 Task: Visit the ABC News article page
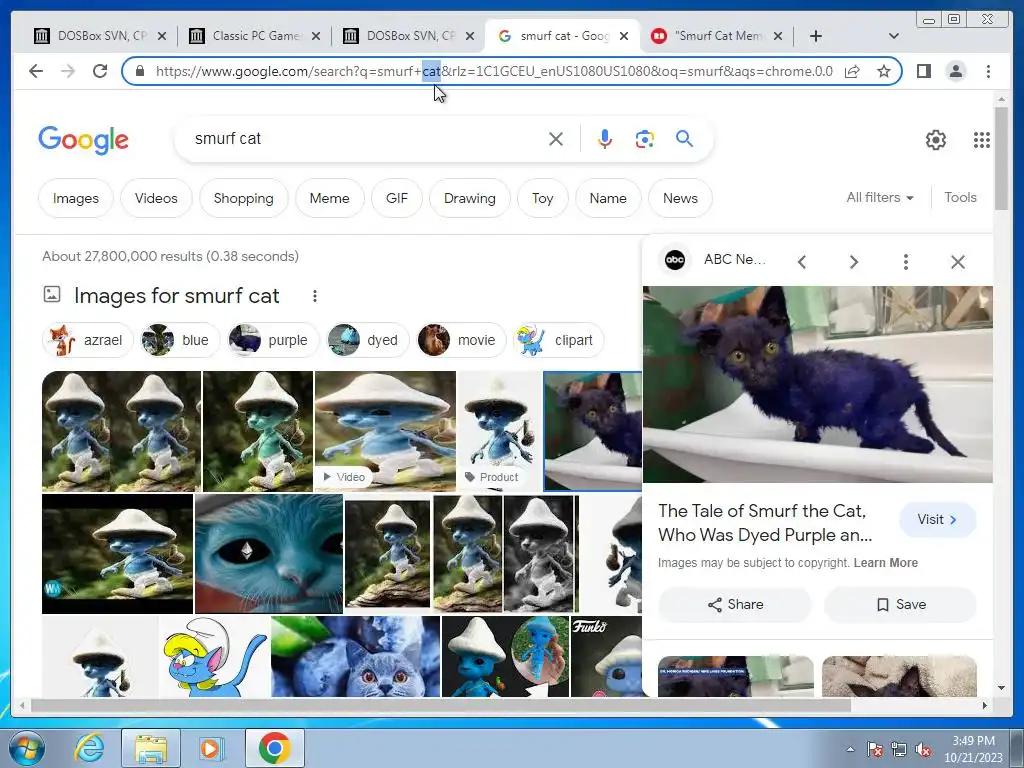[x=937, y=519]
